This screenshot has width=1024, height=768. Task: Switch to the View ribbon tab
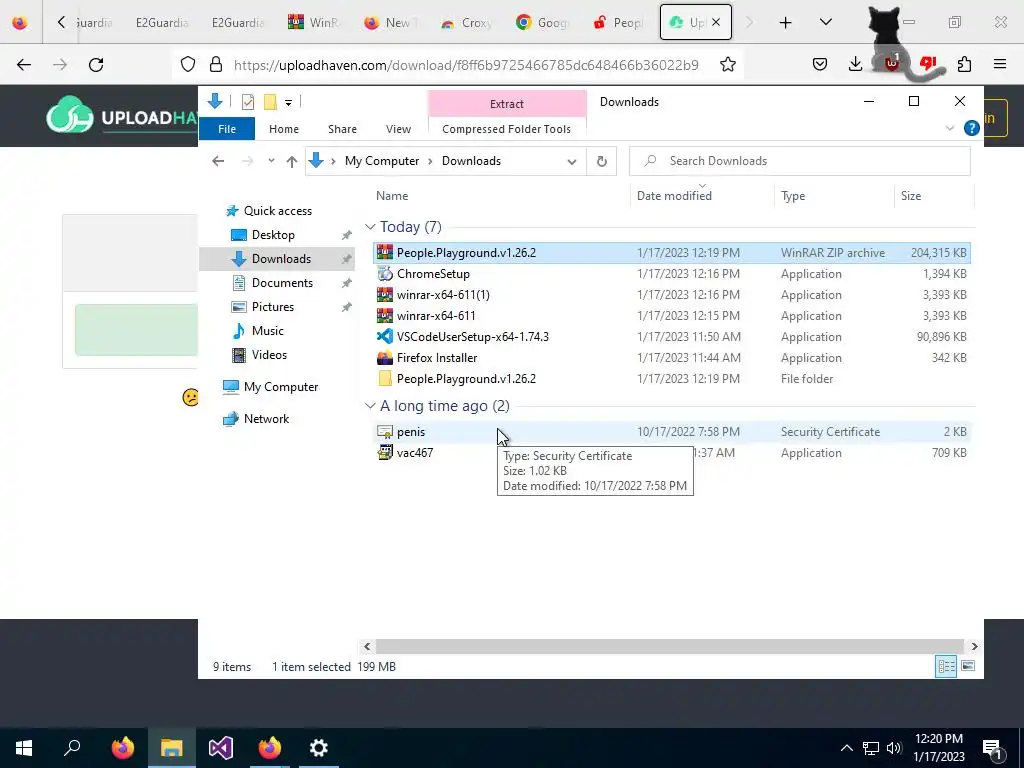pyautogui.click(x=398, y=129)
